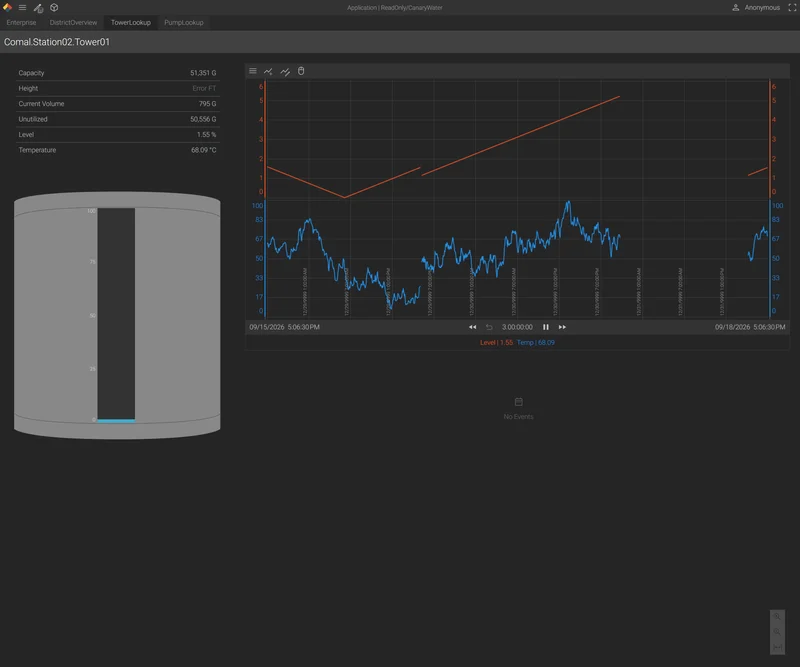
Task: Switch to the DistrictOverview tab
Action: pos(73,22)
